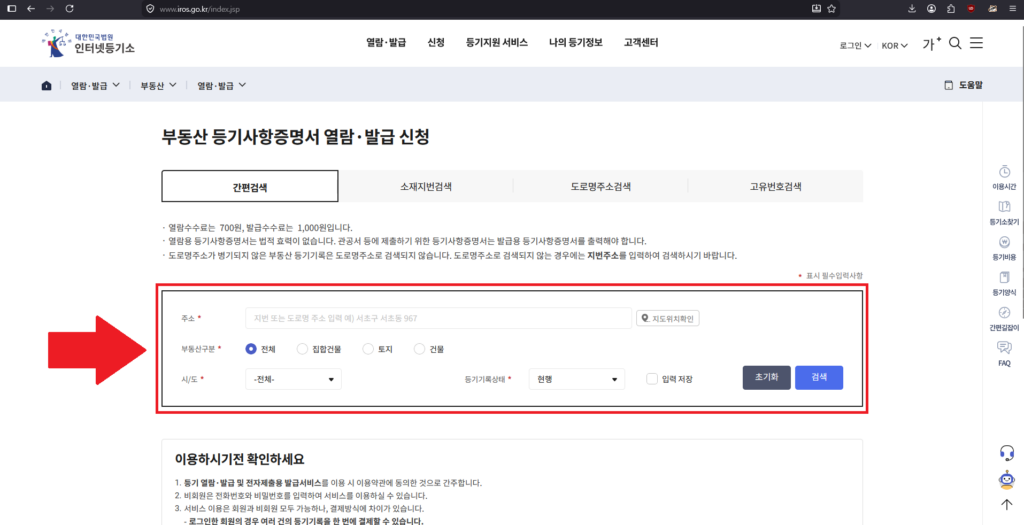1024x525 pixels.
Task: Switch to 도로명주소검색 tab
Action: [x=600, y=186]
